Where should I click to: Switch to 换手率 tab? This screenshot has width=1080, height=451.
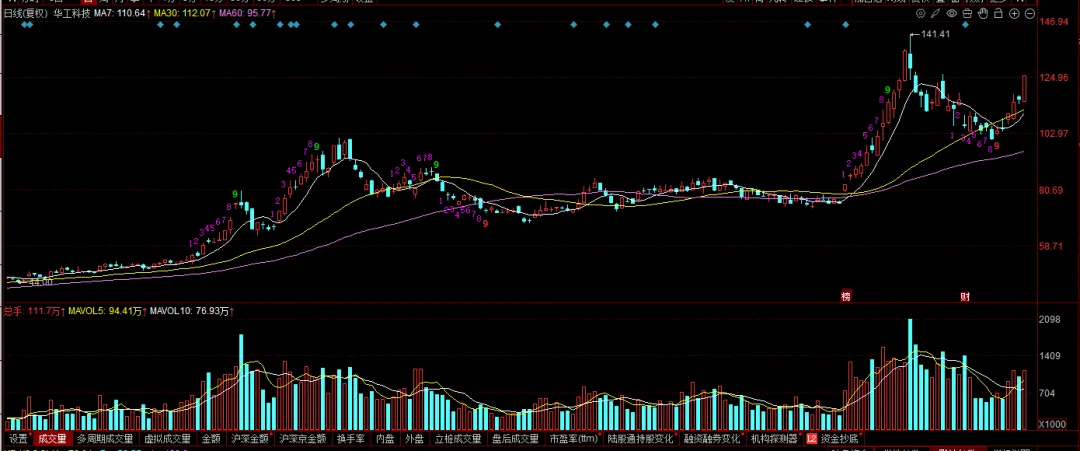[351, 439]
